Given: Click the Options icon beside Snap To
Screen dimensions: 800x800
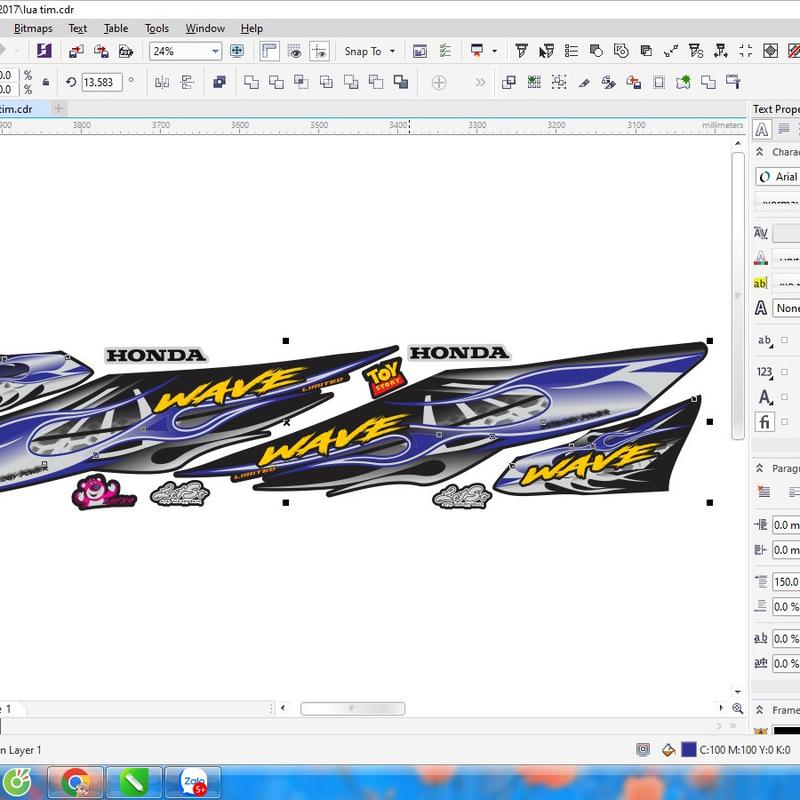Looking at the screenshot, I should pos(420,51).
